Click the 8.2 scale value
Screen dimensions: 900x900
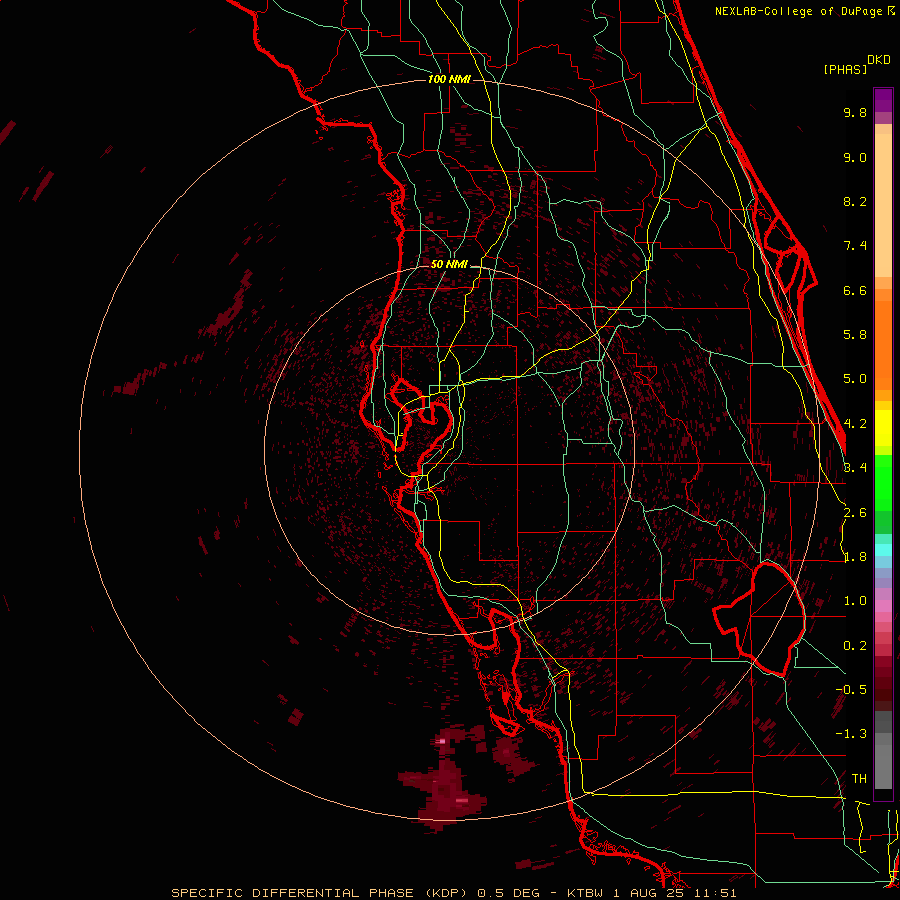[855, 201]
